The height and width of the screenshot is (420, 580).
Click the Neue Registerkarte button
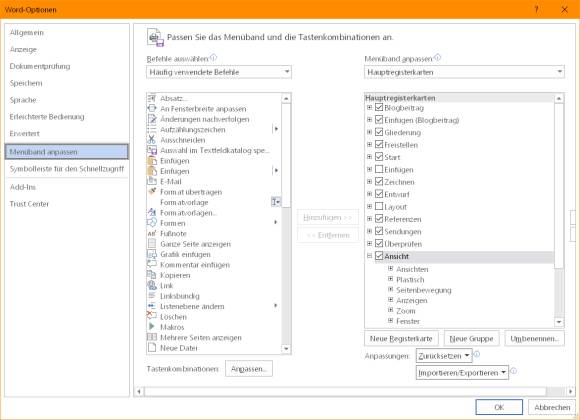tap(401, 339)
